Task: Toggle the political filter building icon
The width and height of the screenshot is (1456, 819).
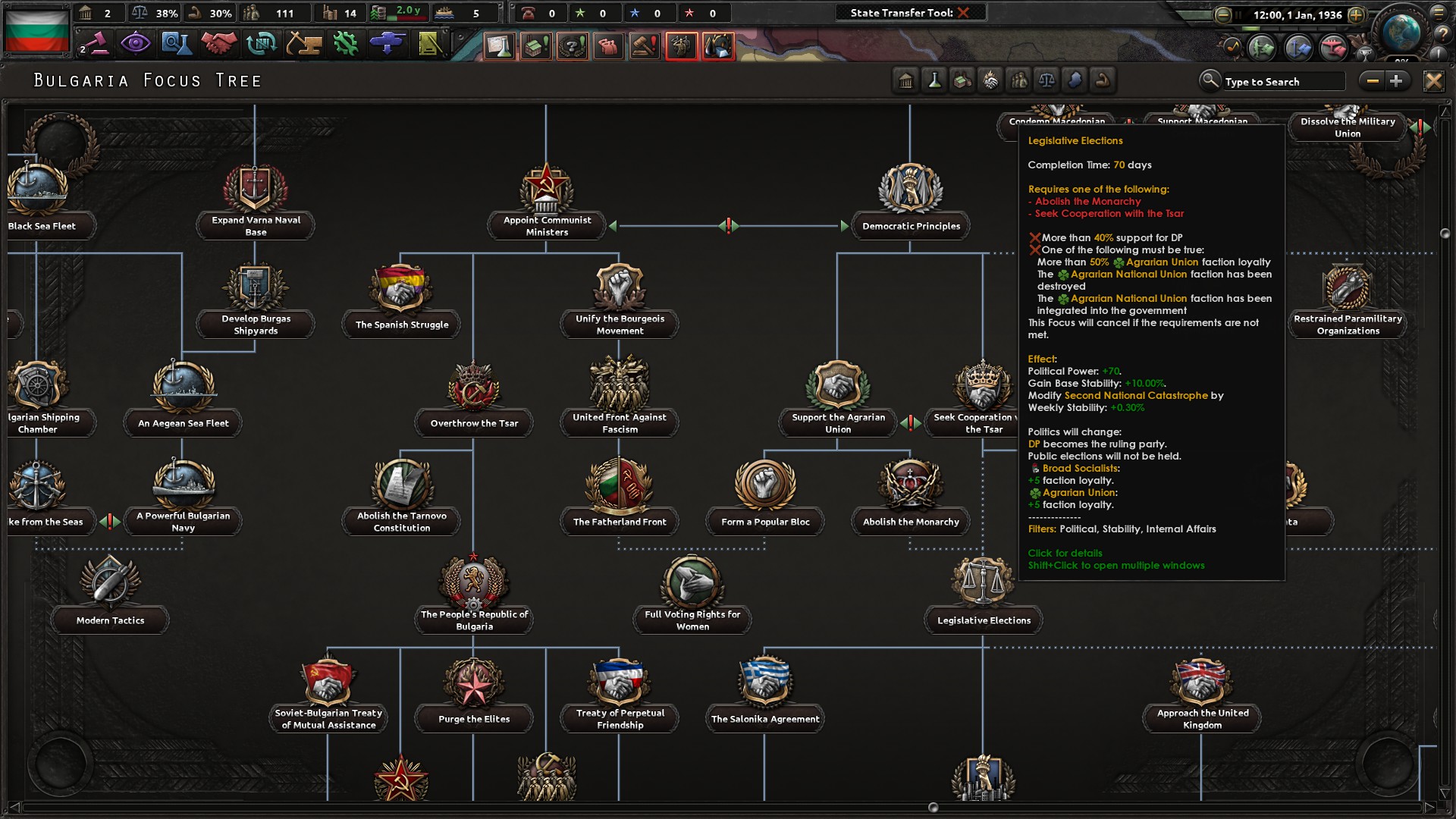Action: 905,80
